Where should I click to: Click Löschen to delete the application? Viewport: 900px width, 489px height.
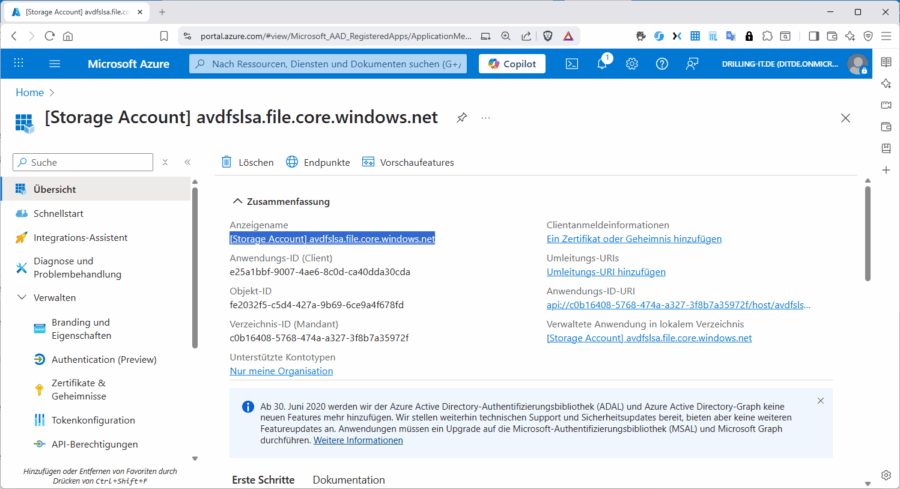coord(248,162)
